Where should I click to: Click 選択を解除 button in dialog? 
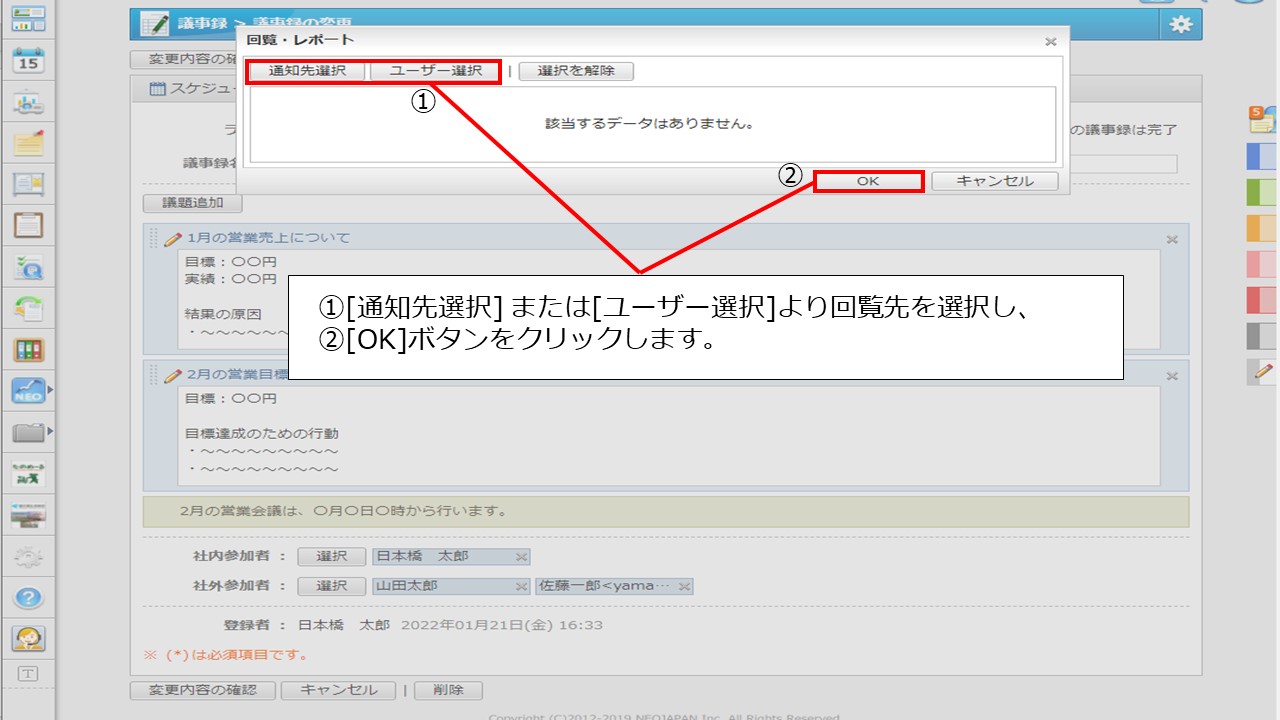(576, 71)
